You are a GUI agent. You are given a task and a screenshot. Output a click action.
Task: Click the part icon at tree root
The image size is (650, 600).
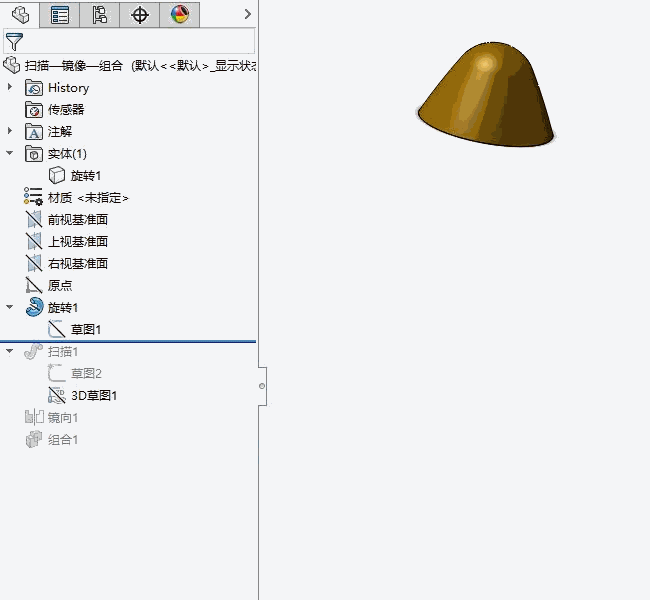click(x=12, y=66)
